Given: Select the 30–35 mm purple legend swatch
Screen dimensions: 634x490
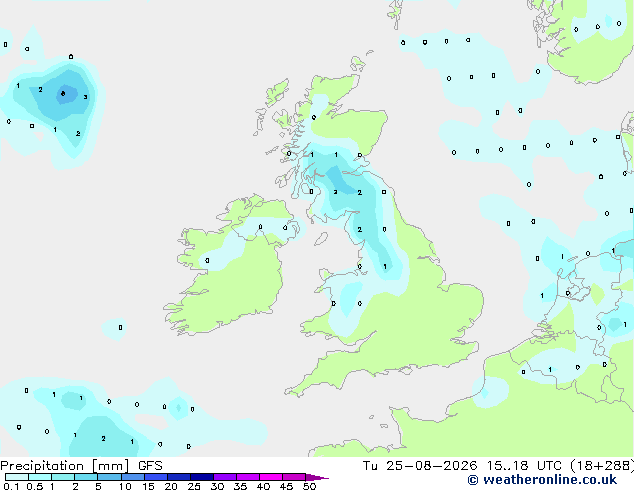Looking at the screenshot, I should (225, 477).
